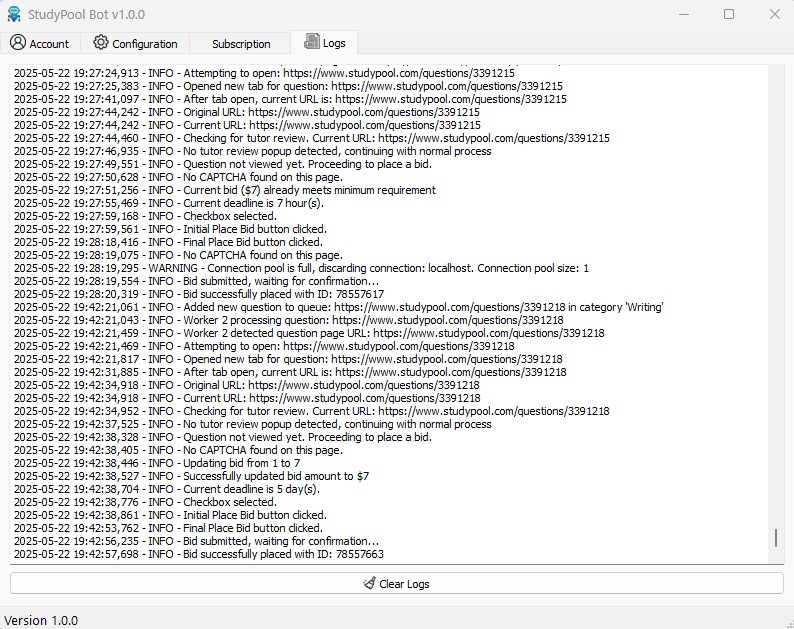Click the Configuration gear icon
The height and width of the screenshot is (629, 794).
[x=101, y=42]
